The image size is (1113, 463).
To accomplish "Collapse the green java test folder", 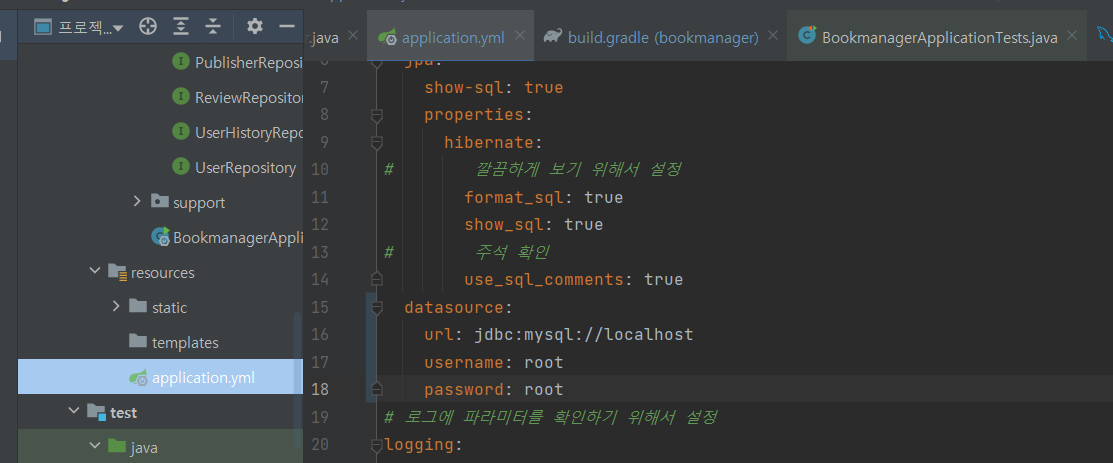I will 95,447.
